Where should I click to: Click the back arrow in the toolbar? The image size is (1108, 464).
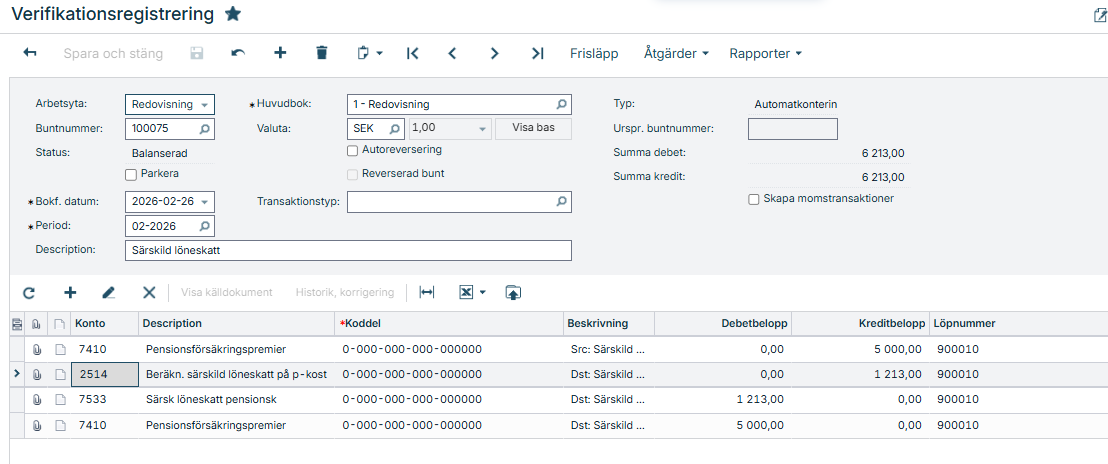pyautogui.click(x=30, y=53)
